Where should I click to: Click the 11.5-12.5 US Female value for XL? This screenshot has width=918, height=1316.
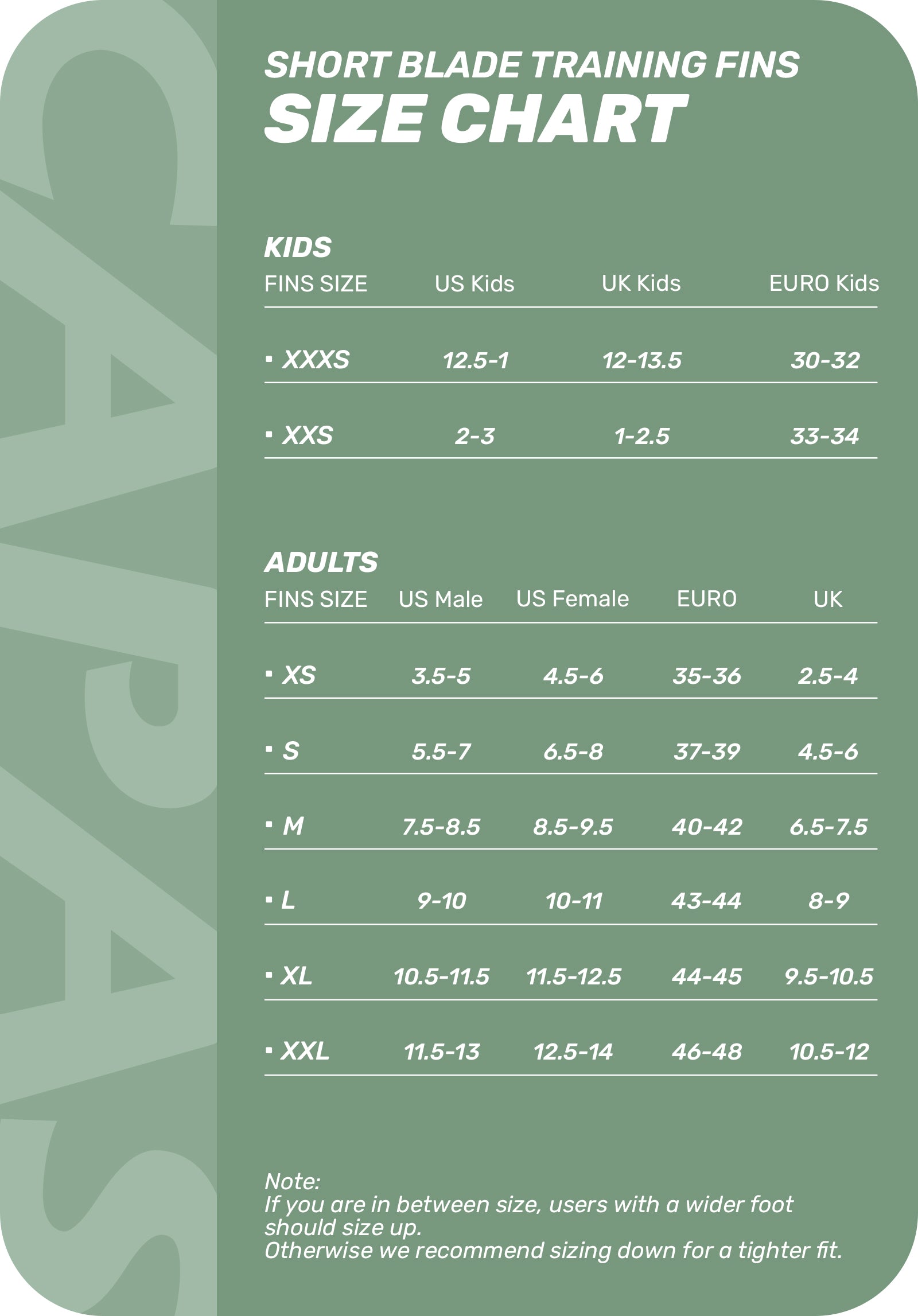(573, 976)
